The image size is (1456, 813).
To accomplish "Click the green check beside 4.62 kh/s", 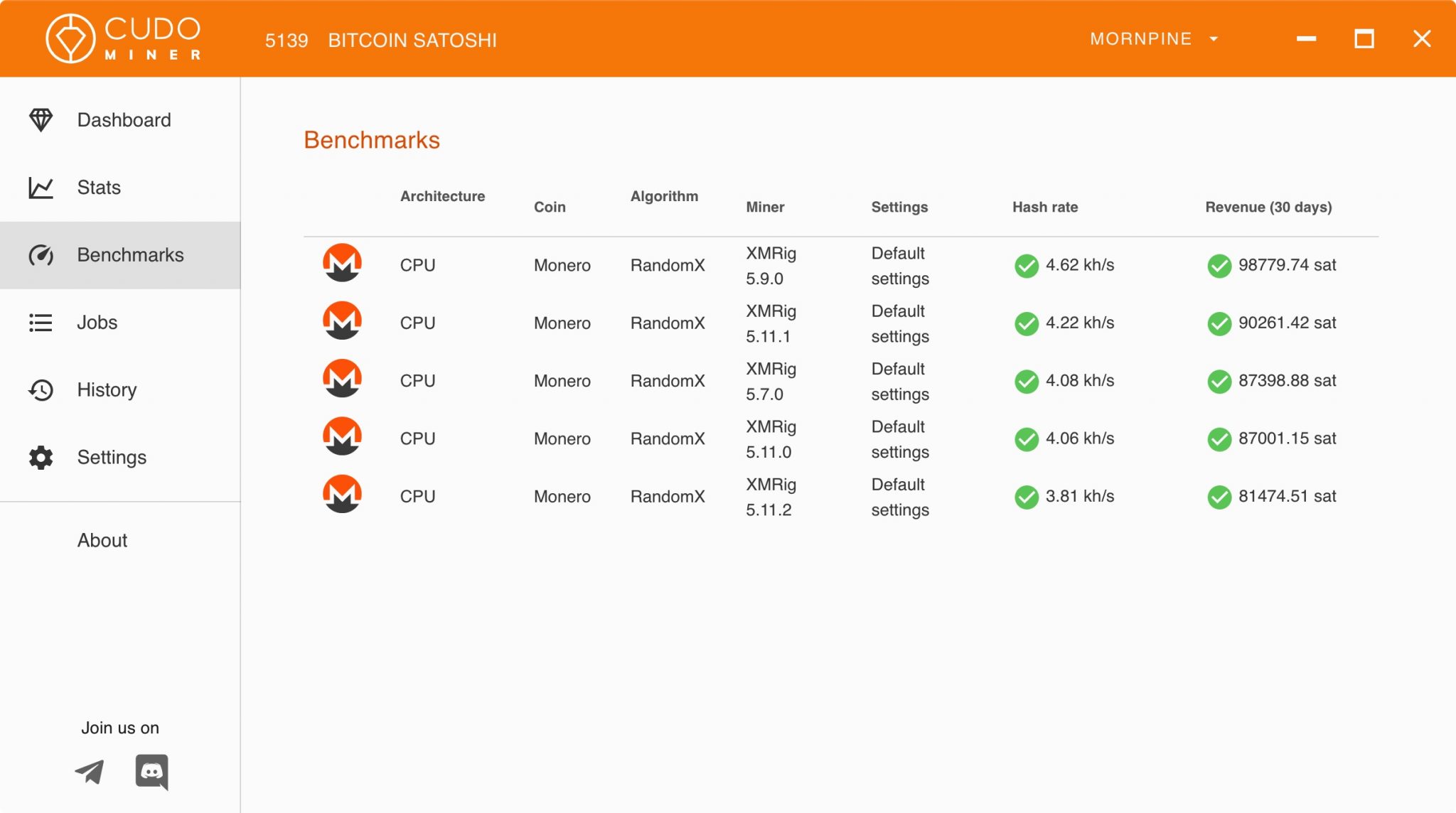I will point(1025,266).
